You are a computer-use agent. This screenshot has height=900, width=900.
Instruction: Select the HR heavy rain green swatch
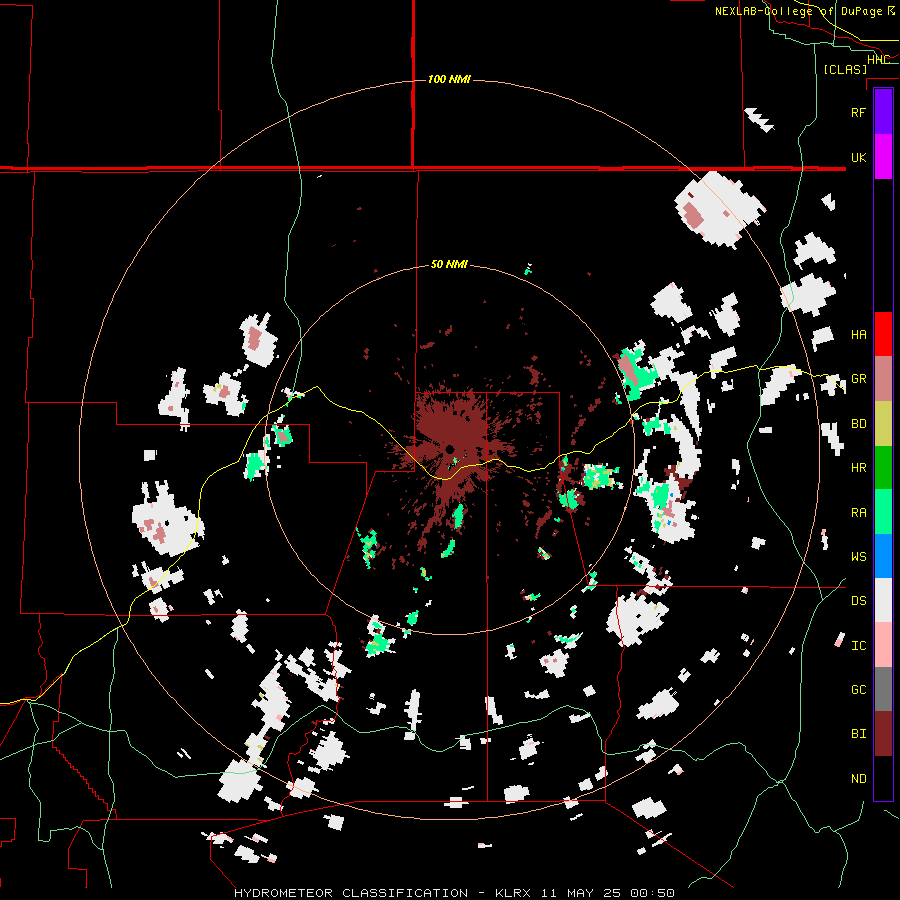[x=883, y=467]
